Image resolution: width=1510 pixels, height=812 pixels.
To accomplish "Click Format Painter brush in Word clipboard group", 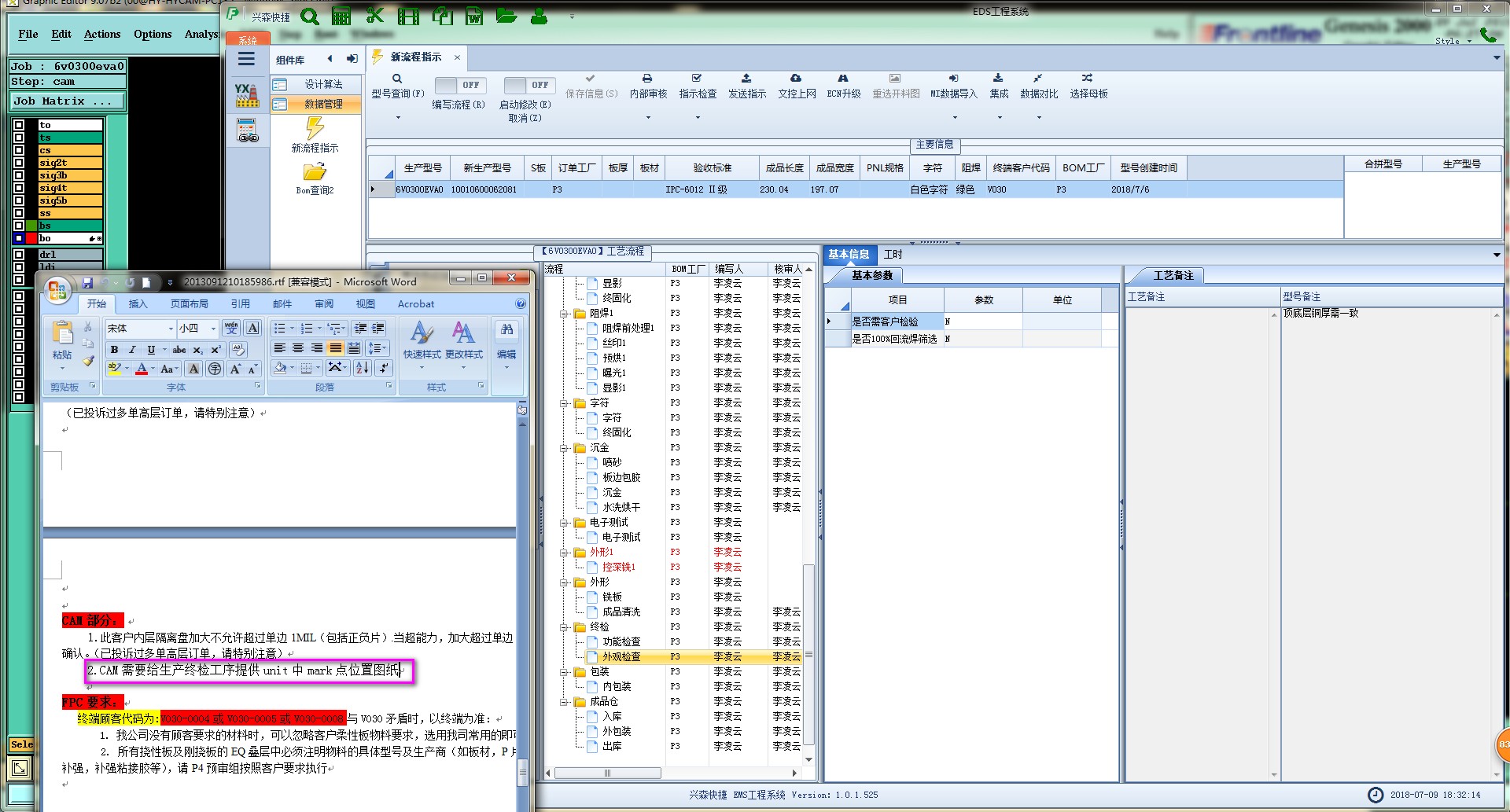I will [x=88, y=361].
